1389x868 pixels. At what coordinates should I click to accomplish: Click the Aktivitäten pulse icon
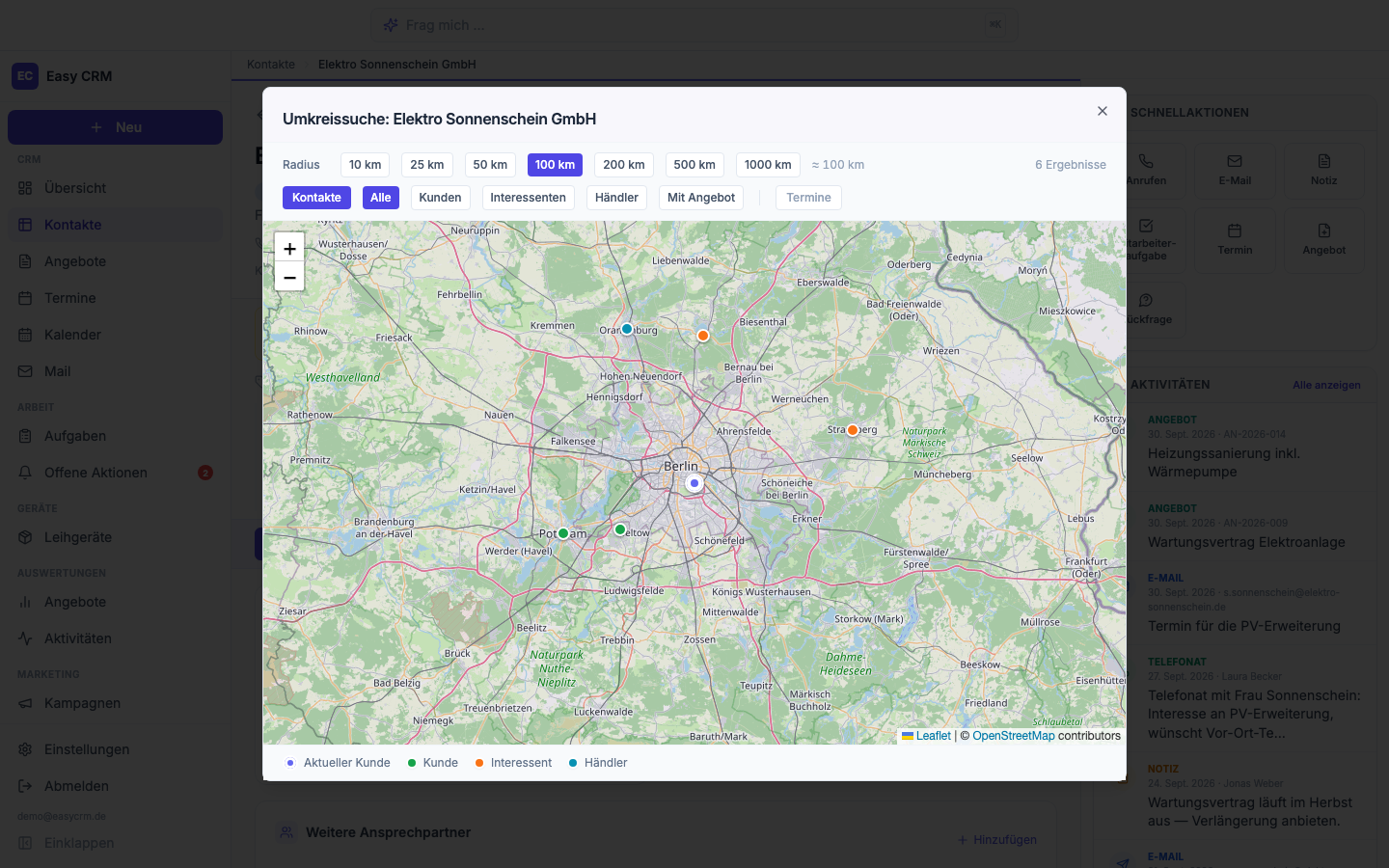click(25, 638)
